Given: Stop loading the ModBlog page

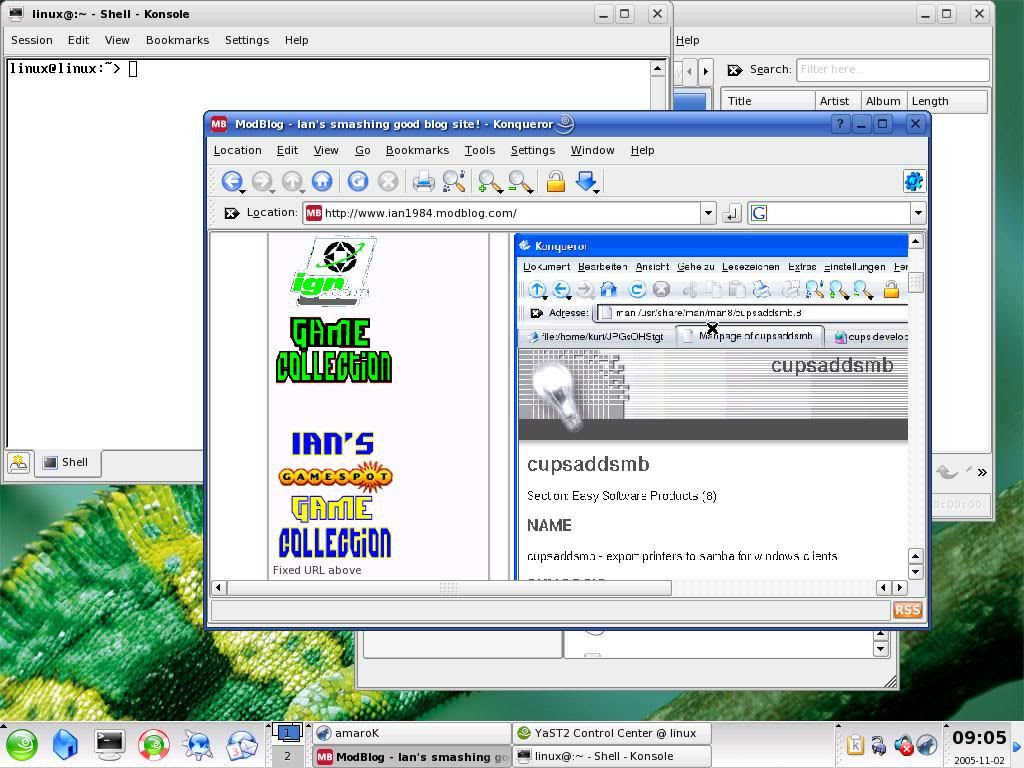Looking at the screenshot, I should coord(388,181).
